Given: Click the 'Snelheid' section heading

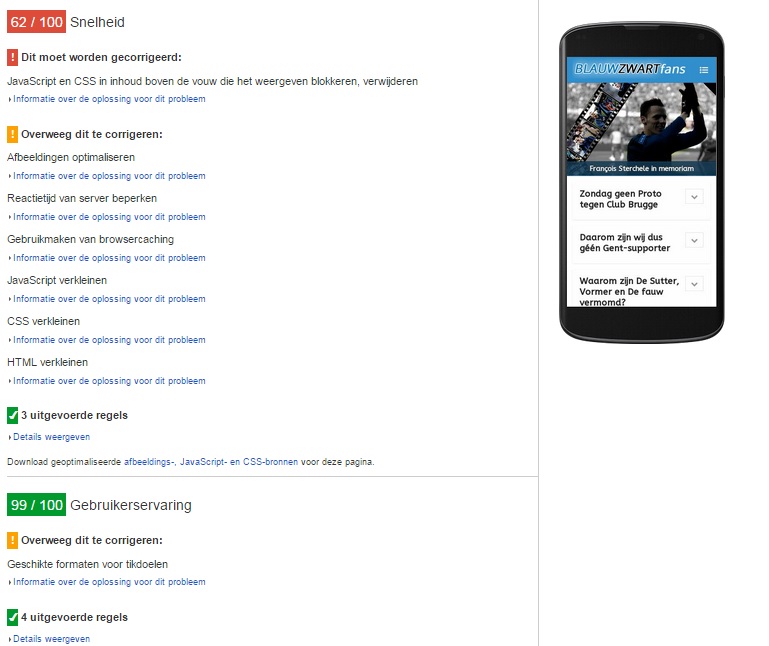Looking at the screenshot, I should tap(97, 23).
